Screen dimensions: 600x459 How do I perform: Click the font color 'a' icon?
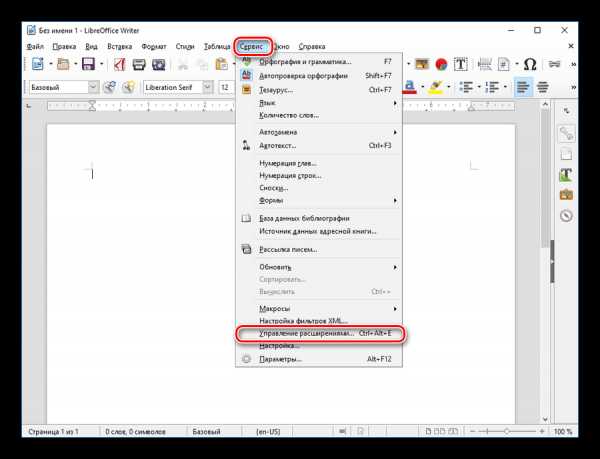(x=409, y=87)
